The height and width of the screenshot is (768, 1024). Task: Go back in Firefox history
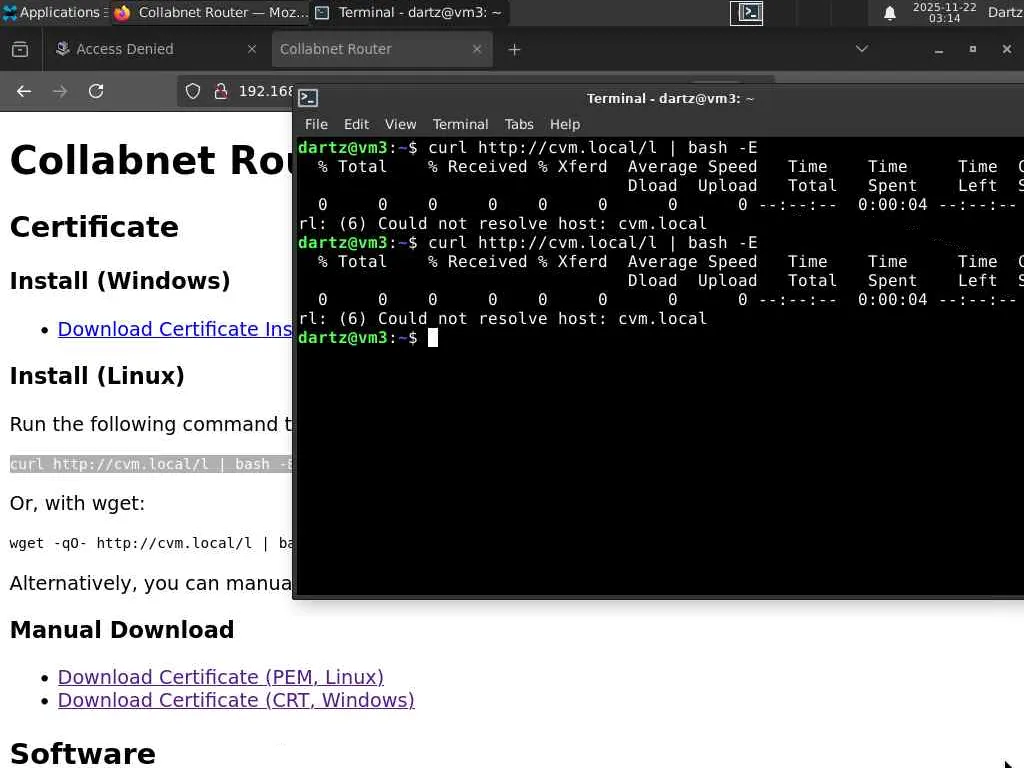(x=24, y=91)
